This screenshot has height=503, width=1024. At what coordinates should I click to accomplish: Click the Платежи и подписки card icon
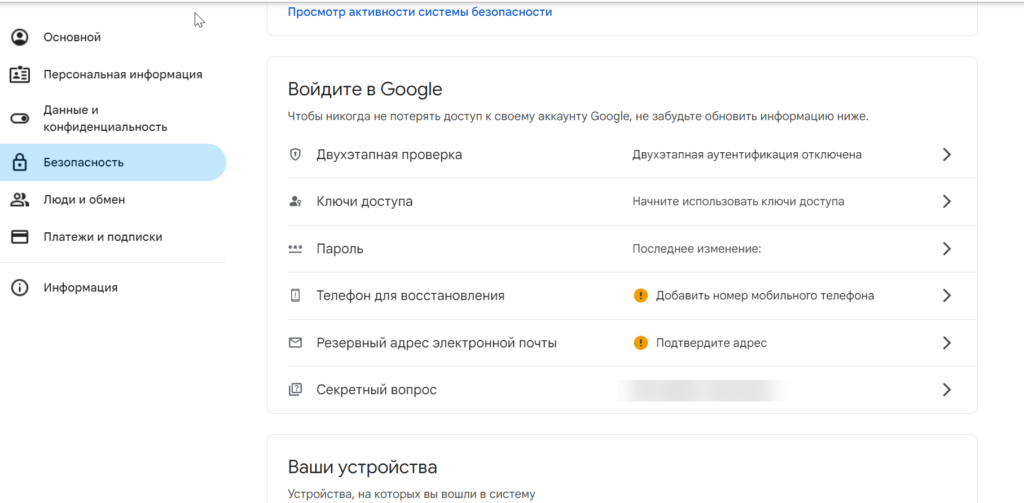20,237
